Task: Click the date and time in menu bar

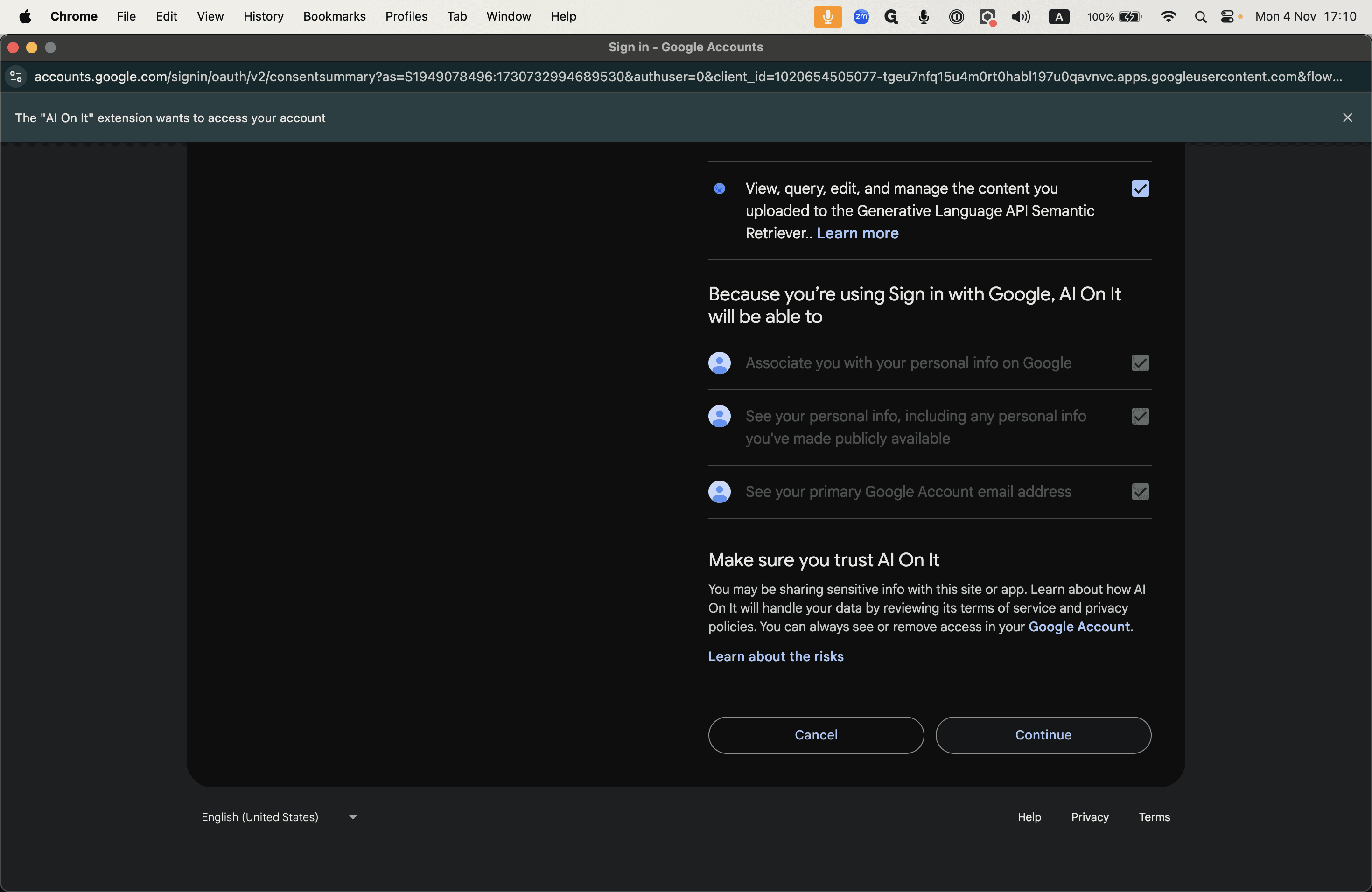Action: coord(1305,17)
